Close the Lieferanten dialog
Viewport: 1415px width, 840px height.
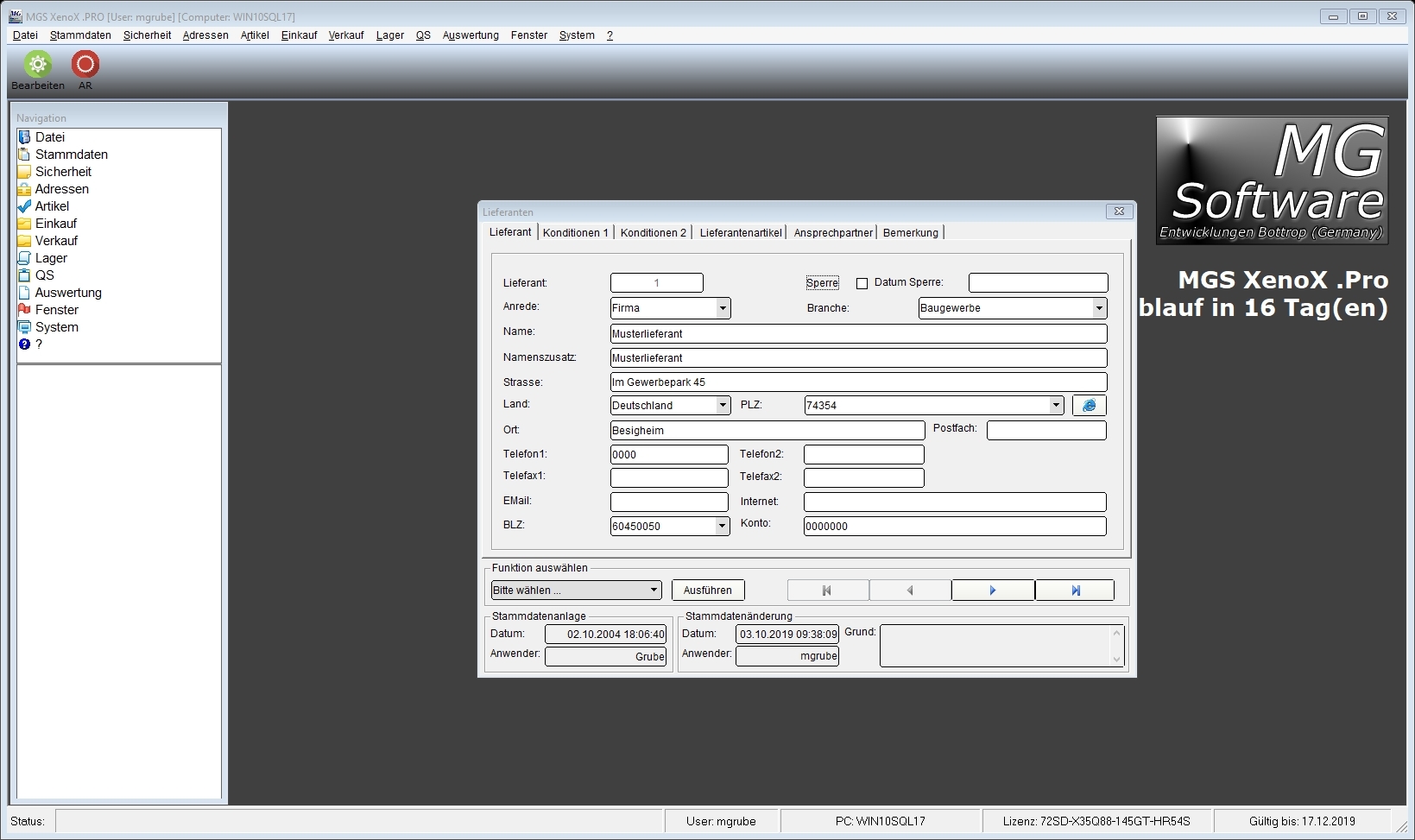point(1119,212)
